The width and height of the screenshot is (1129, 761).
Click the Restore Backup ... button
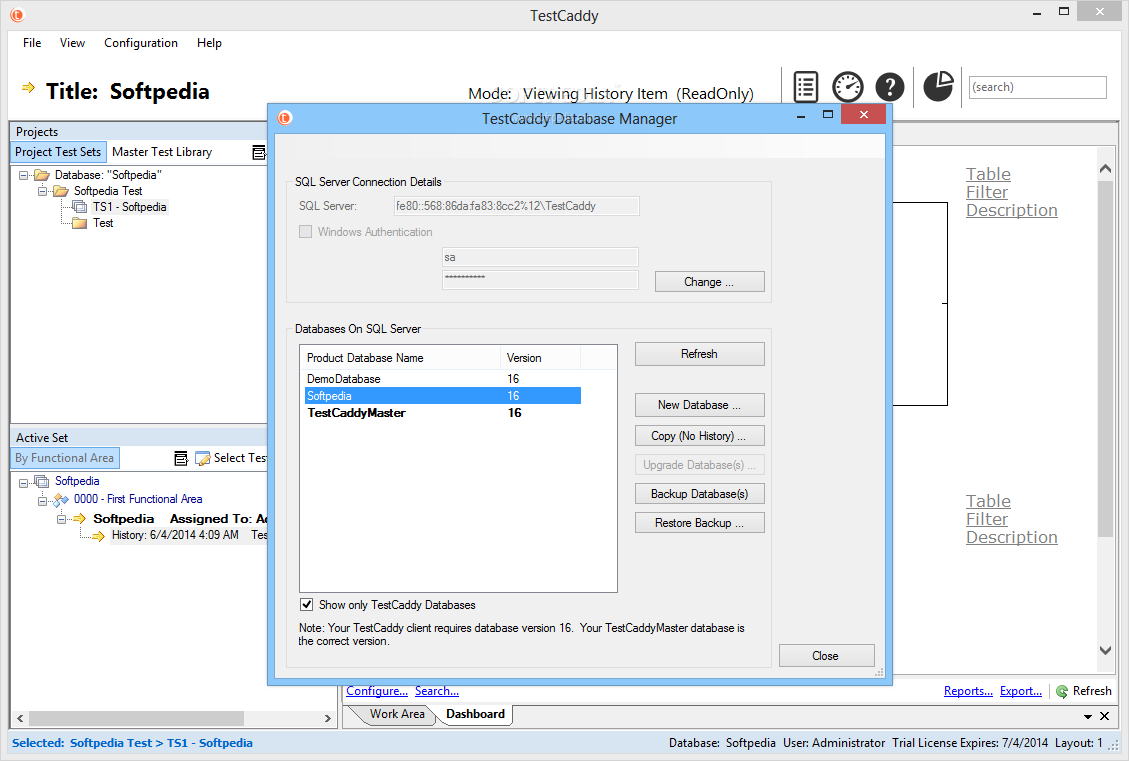click(x=699, y=523)
